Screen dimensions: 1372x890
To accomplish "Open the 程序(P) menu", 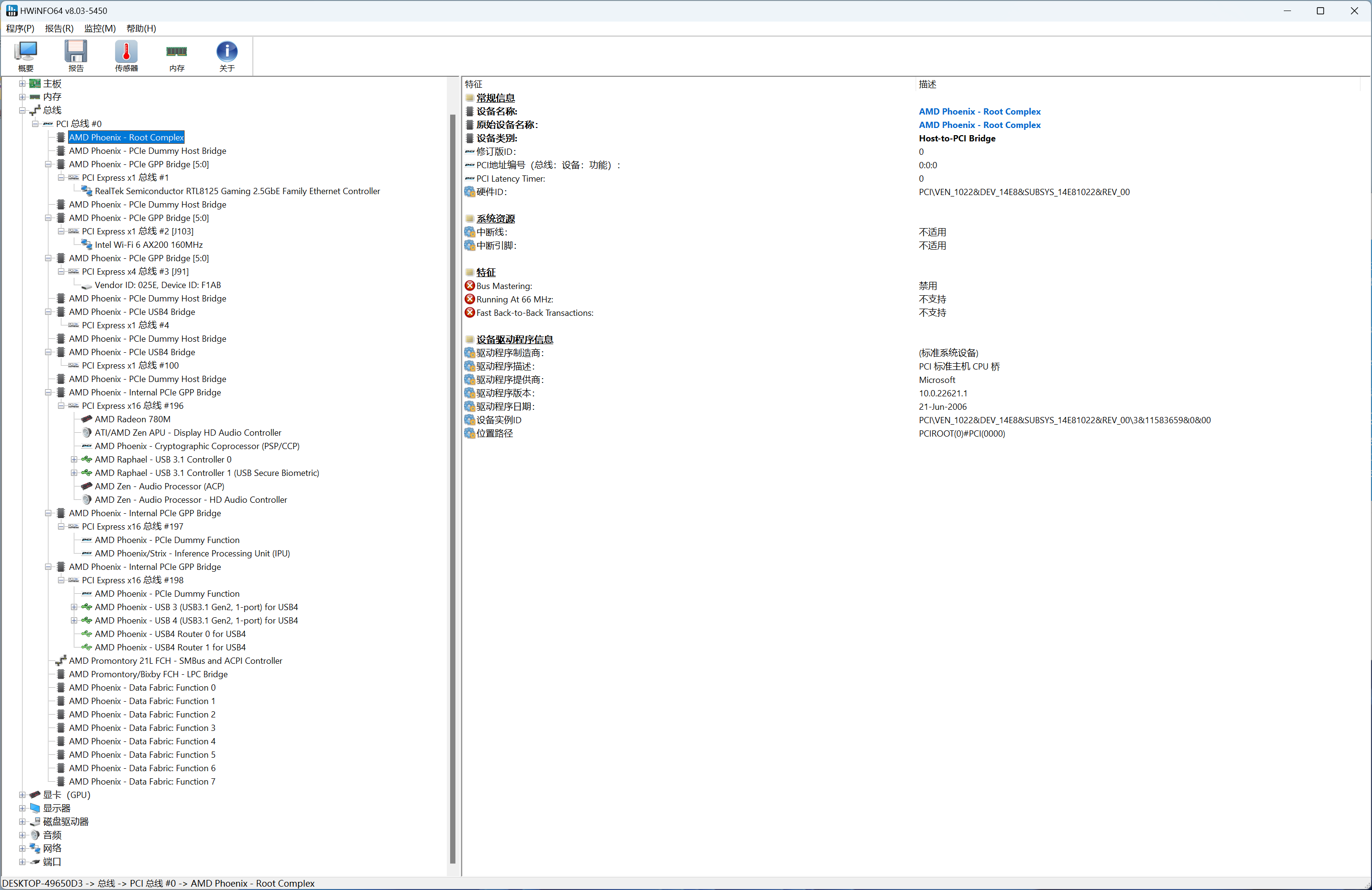I will [x=20, y=28].
